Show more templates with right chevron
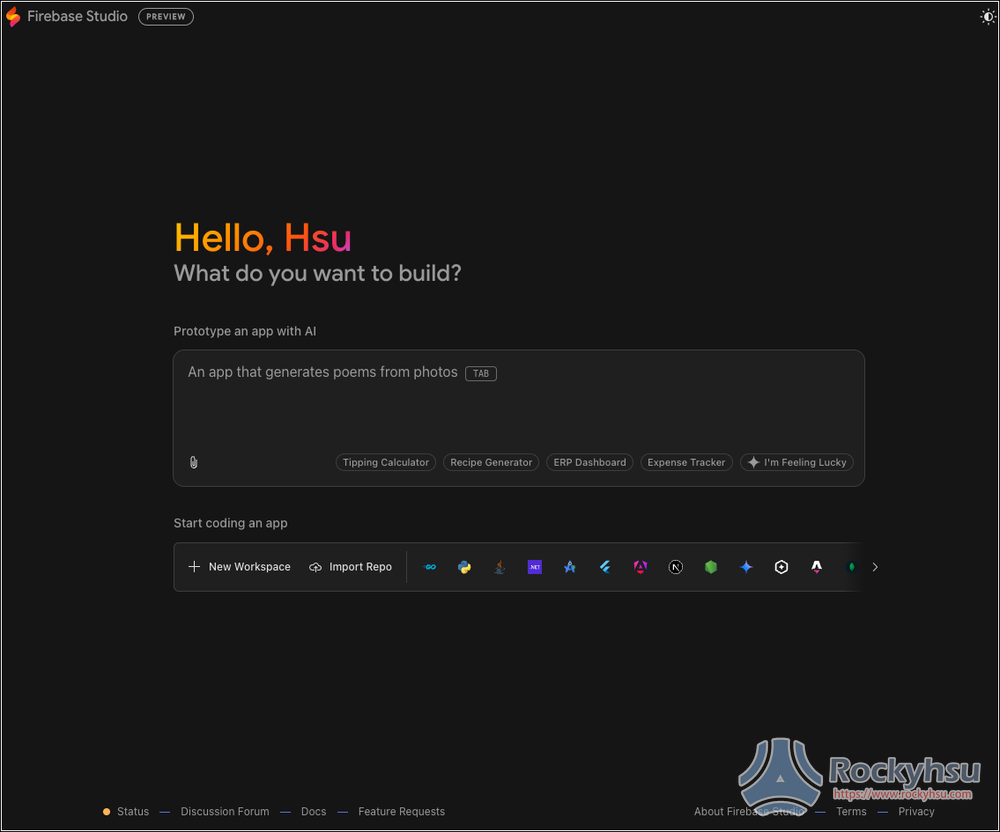The width and height of the screenshot is (1000, 832). click(x=875, y=567)
